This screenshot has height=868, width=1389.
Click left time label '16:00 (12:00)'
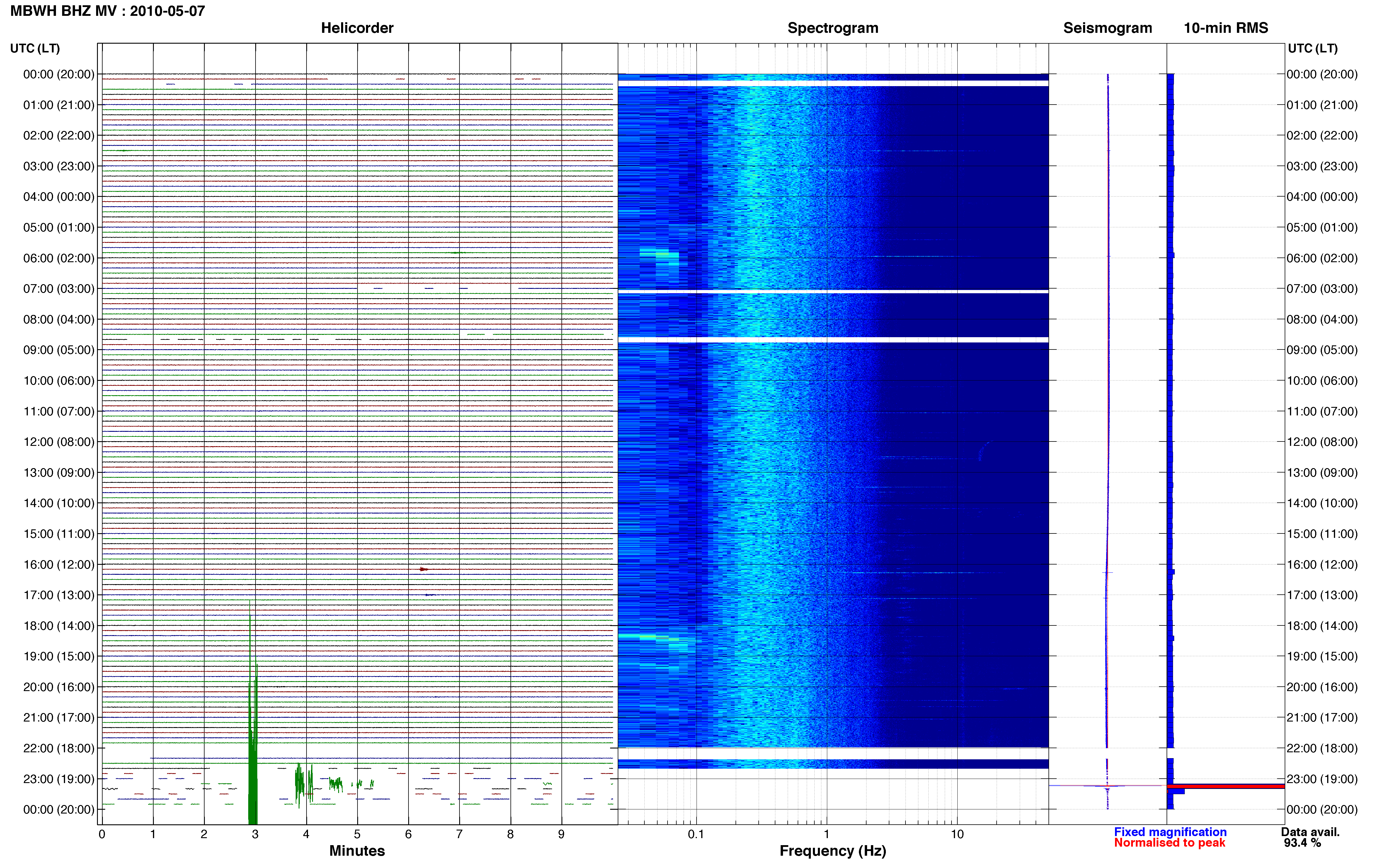click(x=59, y=565)
